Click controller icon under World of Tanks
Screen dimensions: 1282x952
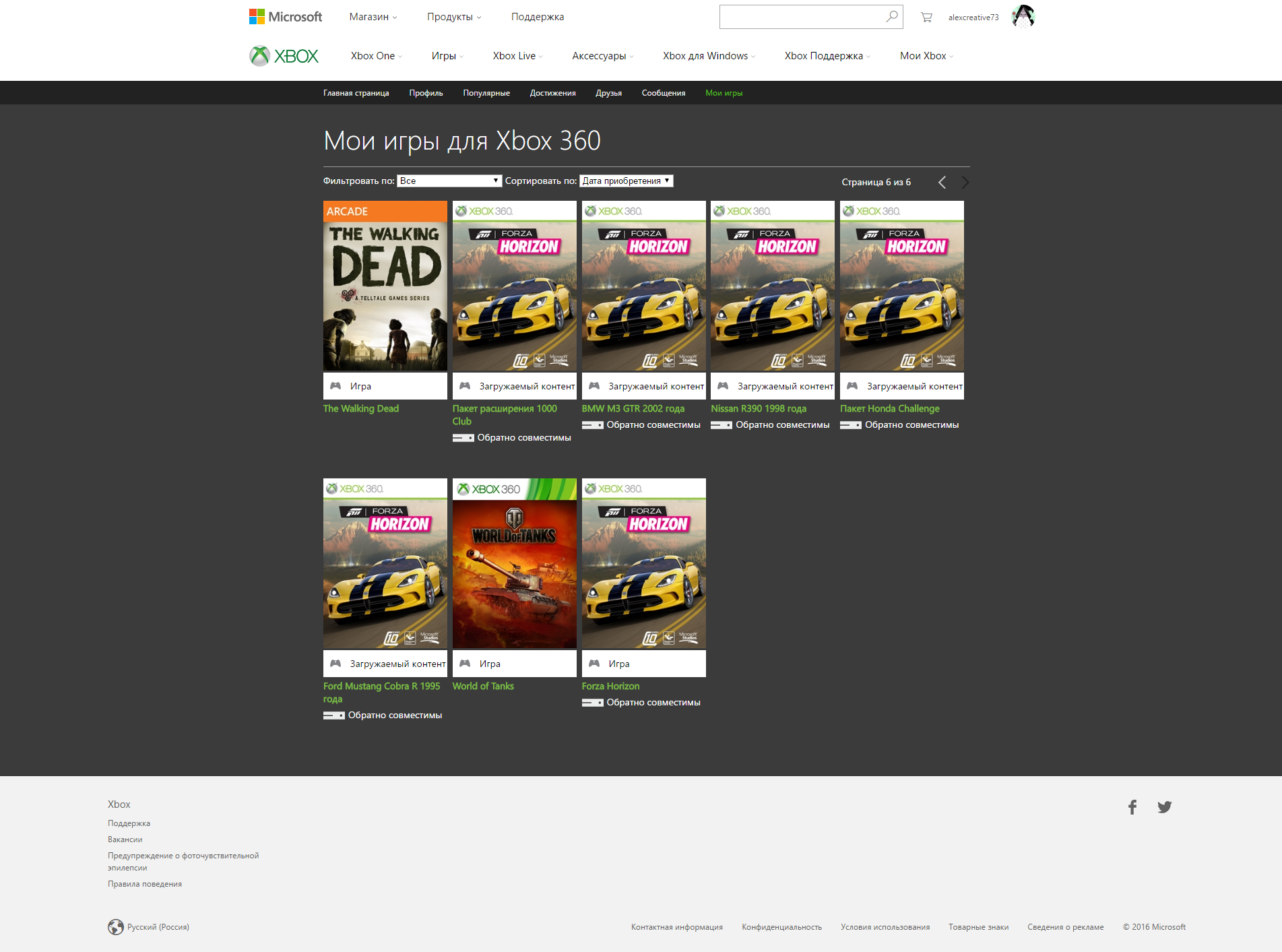tap(465, 664)
